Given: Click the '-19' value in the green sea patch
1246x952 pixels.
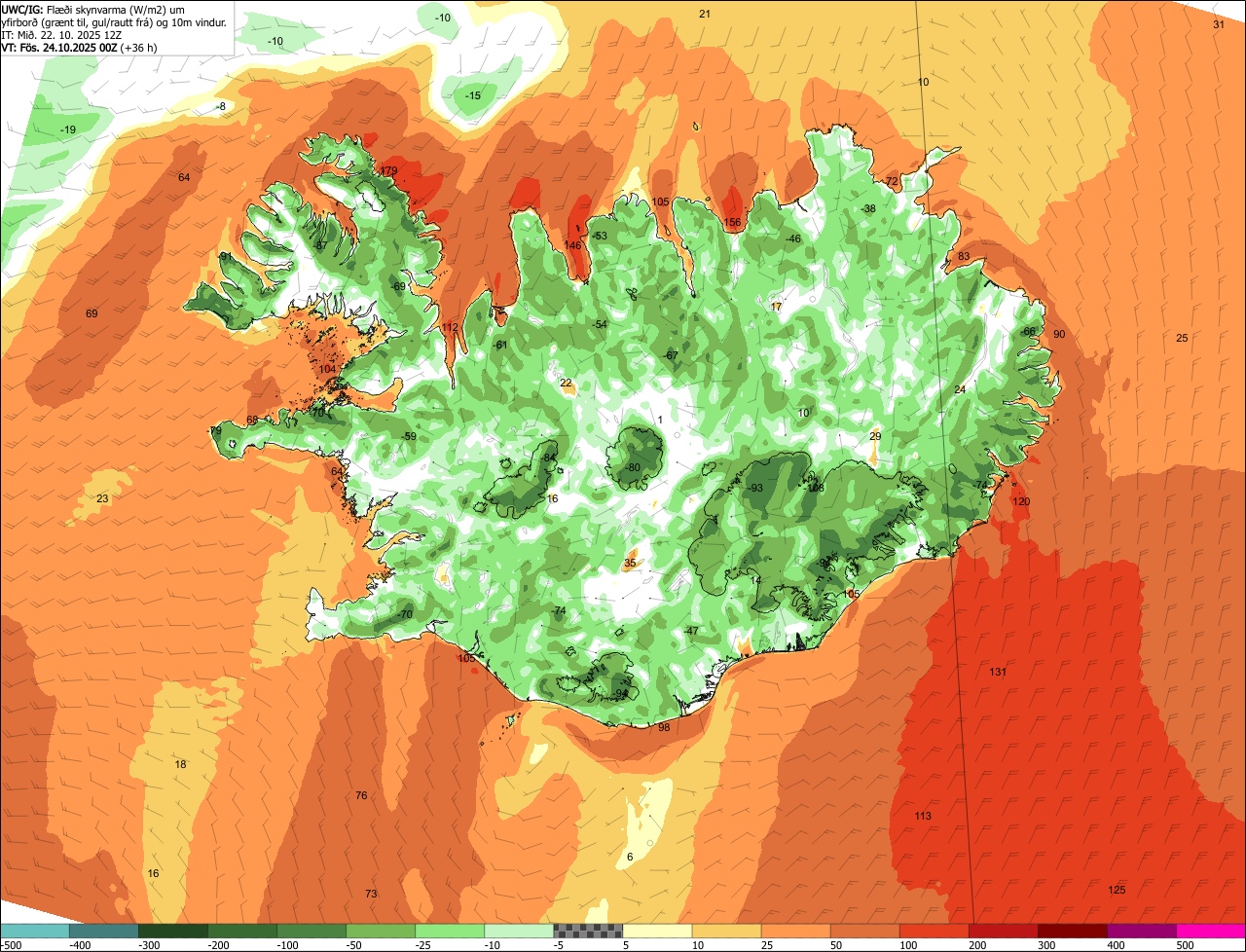Looking at the screenshot, I should point(68,130).
